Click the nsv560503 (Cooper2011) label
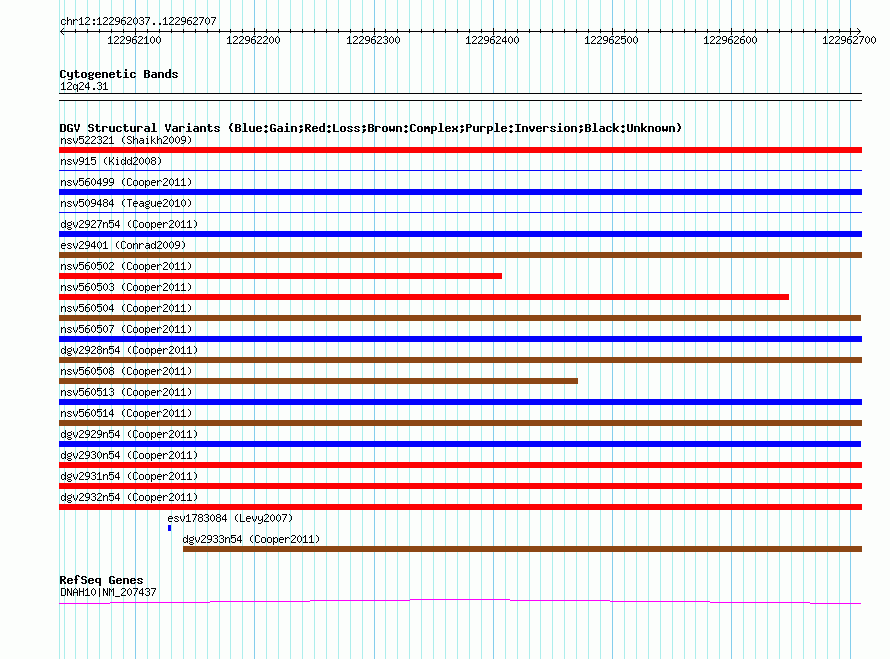This screenshot has height=659, width=890. pyautogui.click(x=126, y=287)
